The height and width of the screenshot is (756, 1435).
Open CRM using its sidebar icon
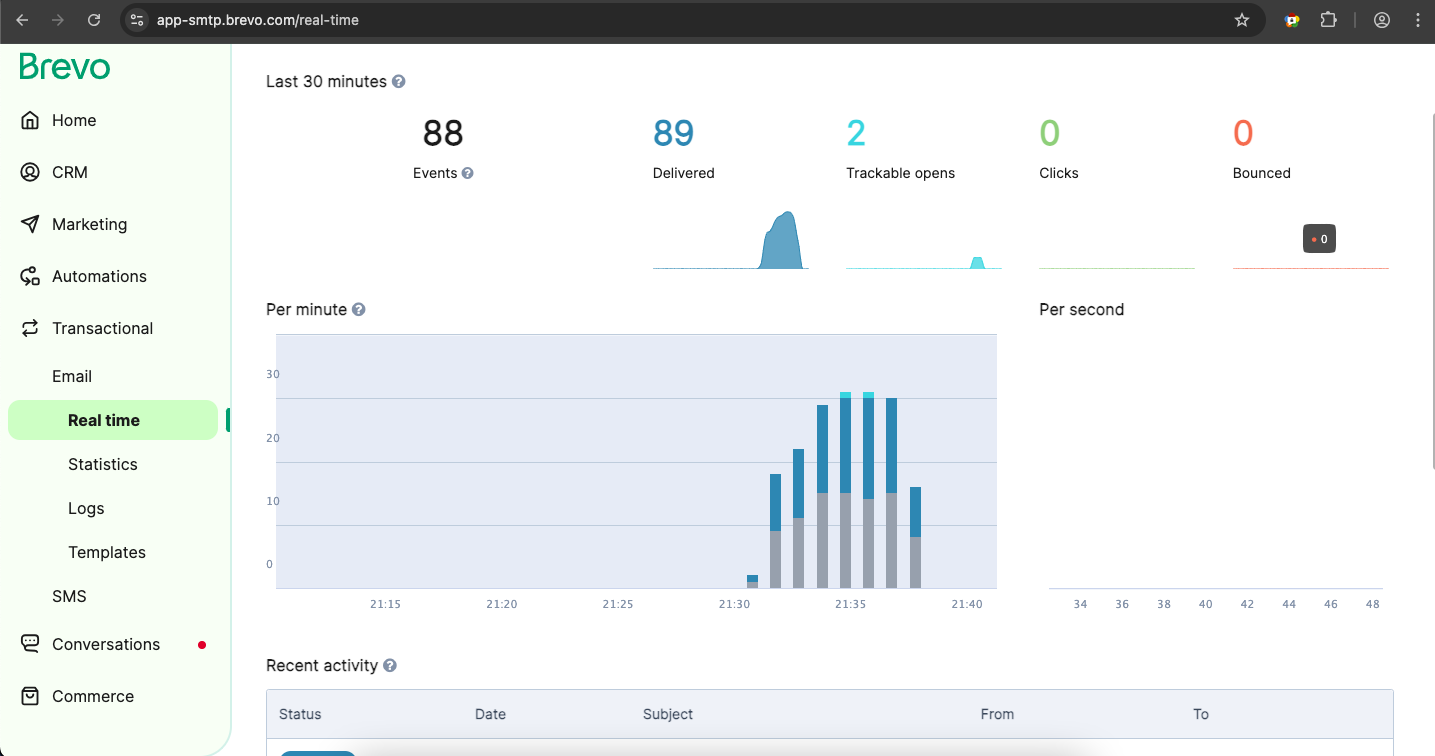click(30, 172)
